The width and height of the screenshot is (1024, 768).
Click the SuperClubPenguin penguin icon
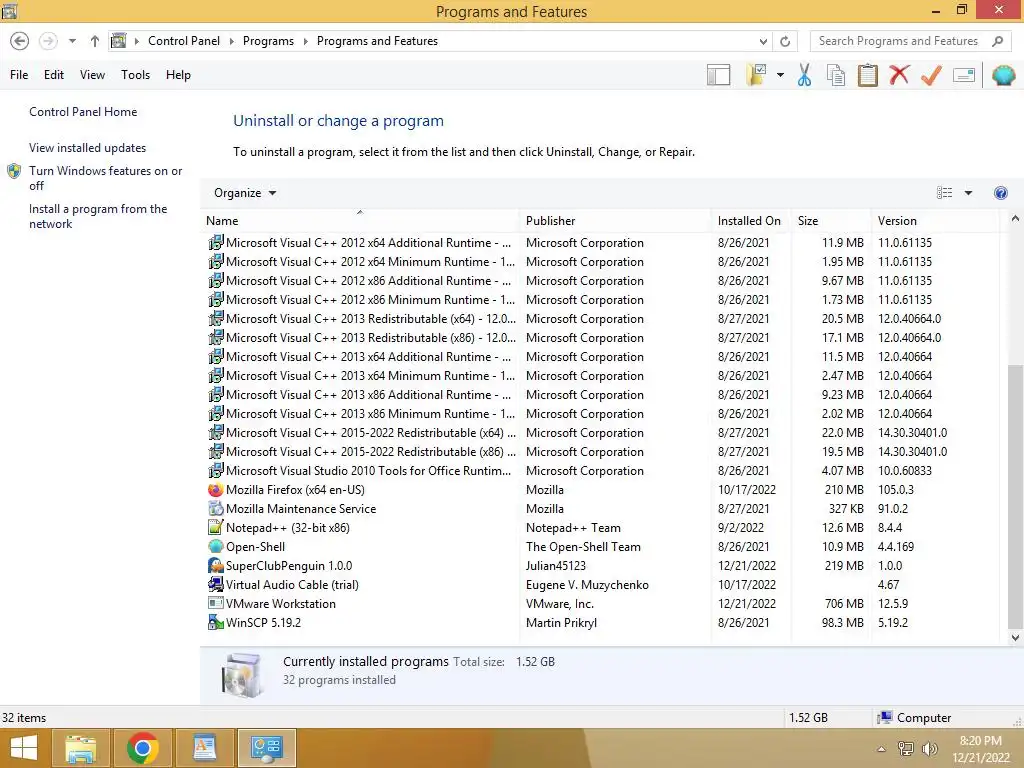click(x=216, y=566)
